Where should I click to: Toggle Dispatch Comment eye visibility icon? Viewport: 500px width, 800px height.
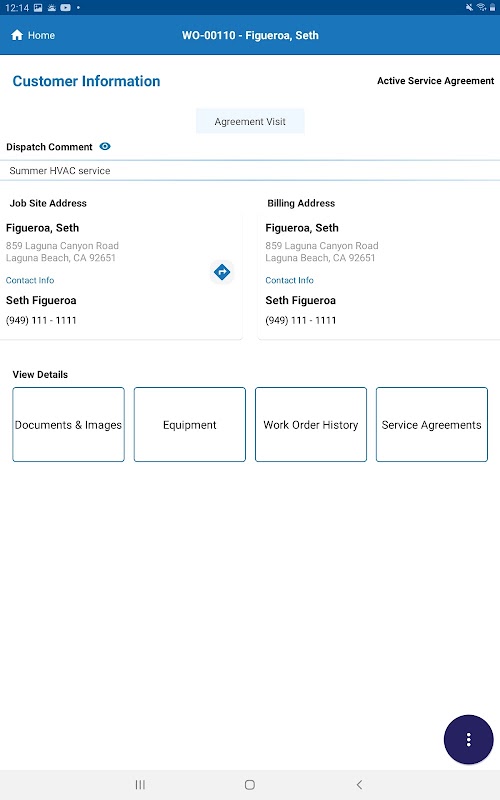pyautogui.click(x=105, y=146)
